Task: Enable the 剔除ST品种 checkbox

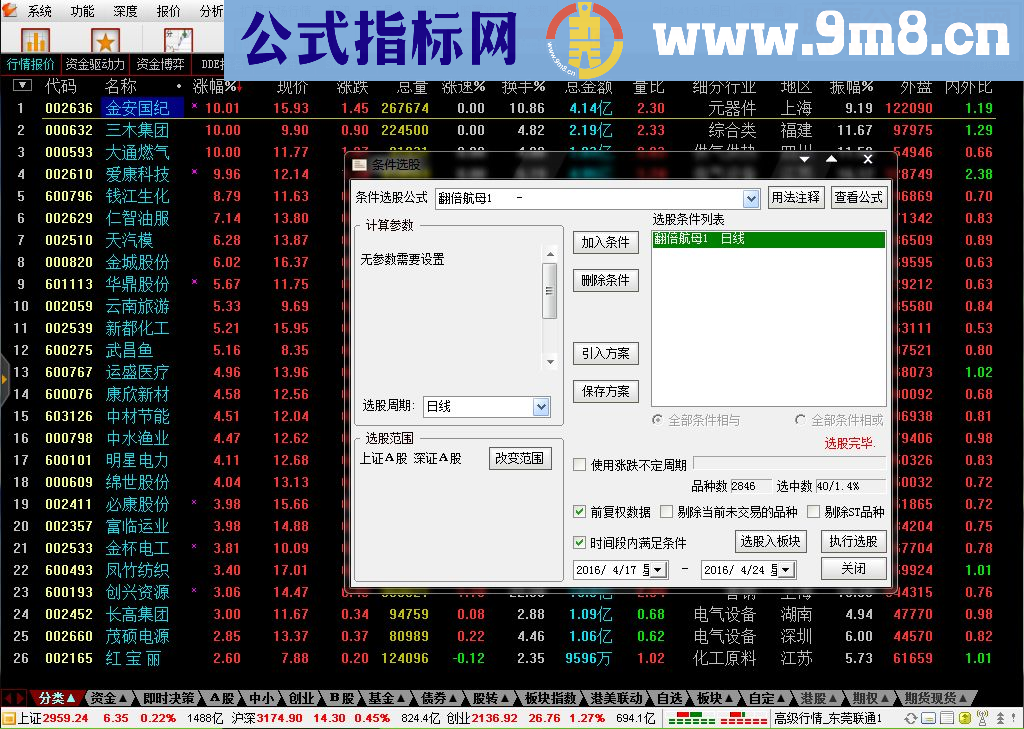Action: (x=814, y=511)
